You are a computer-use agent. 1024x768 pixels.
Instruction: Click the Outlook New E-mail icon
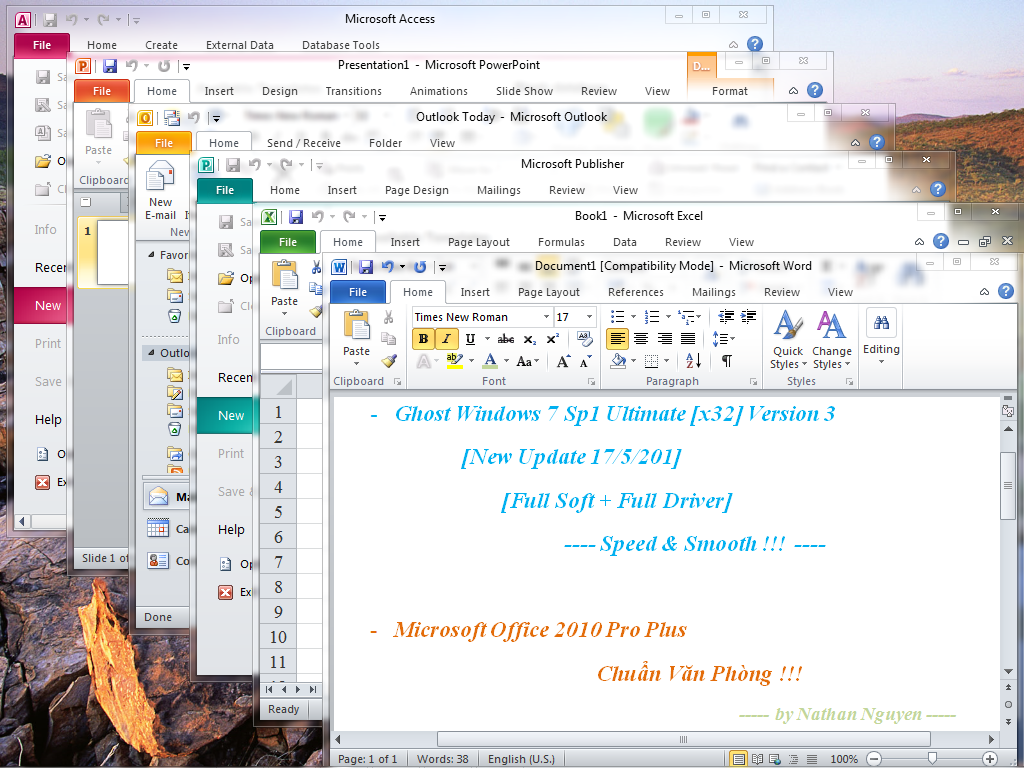click(161, 189)
